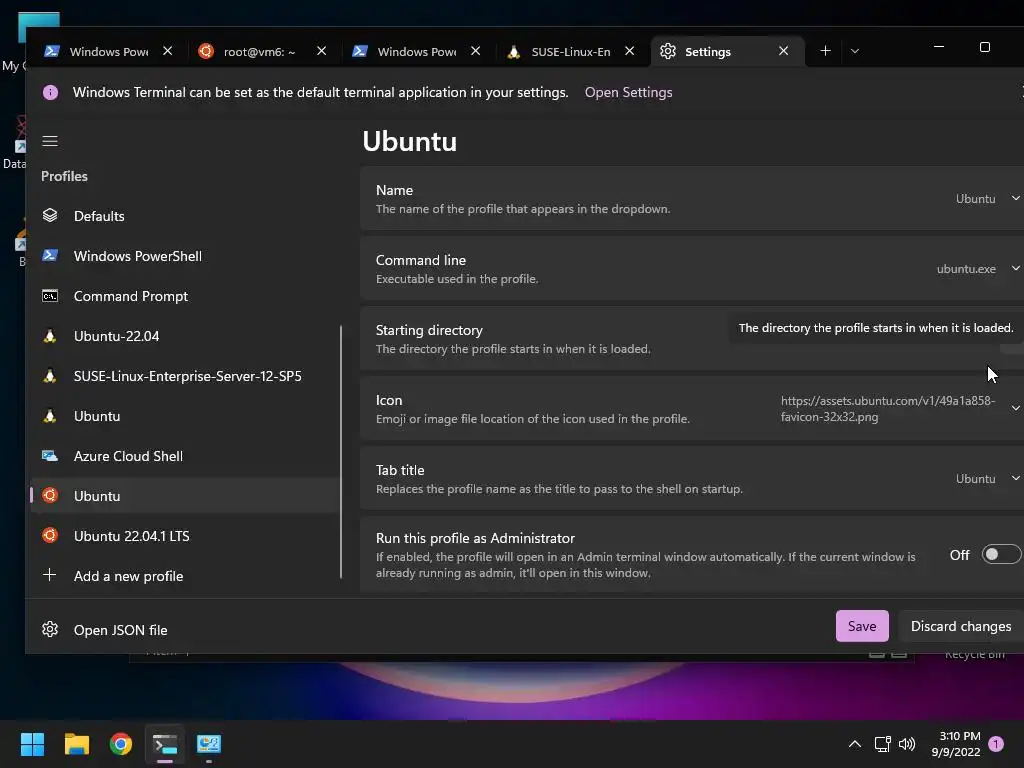Open JSON file from the sidebar

(x=184, y=630)
